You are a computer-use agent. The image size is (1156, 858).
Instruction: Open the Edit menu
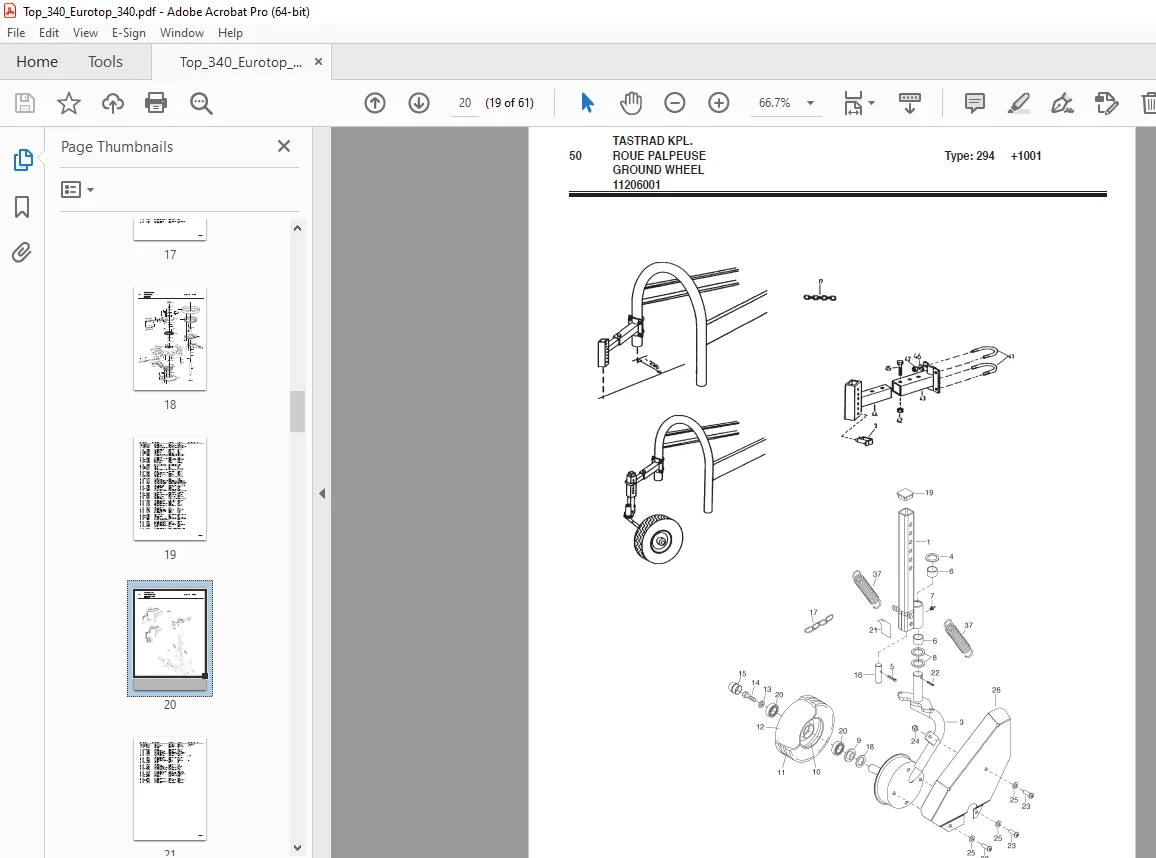click(49, 32)
